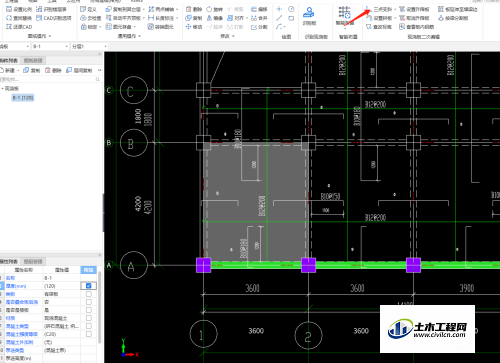
Task: Switch to the 图层管理 tab in properties panel
Action: (x=33, y=262)
